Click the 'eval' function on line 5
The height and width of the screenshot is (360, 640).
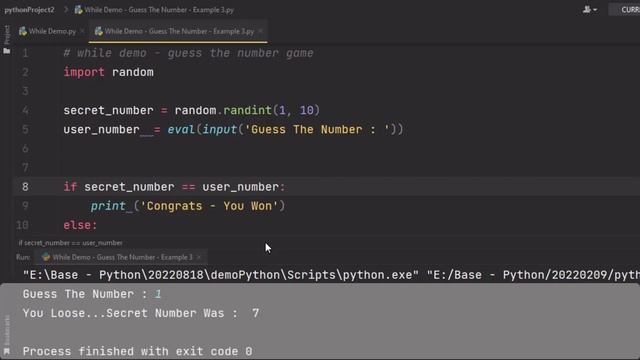(x=181, y=129)
